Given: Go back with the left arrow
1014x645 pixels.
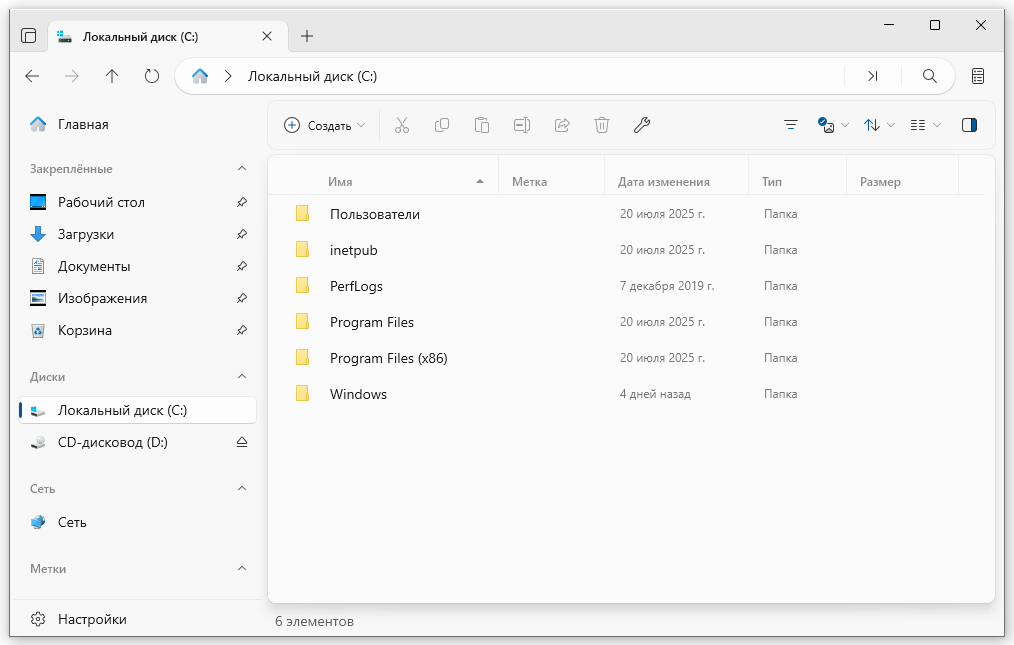Looking at the screenshot, I should (x=32, y=76).
